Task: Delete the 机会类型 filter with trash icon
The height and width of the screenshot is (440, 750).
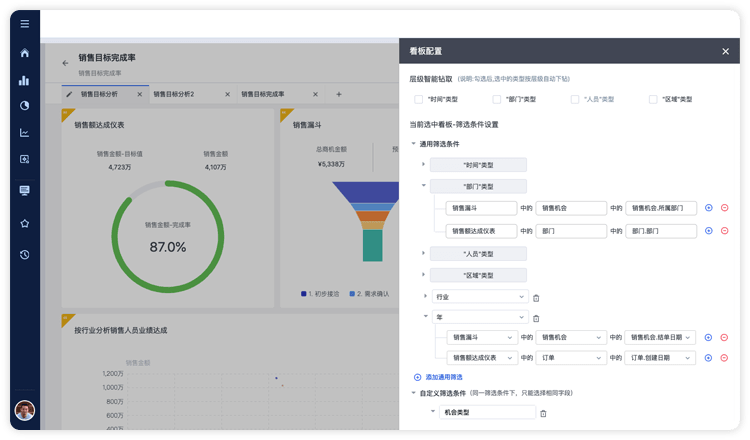Action: point(543,413)
